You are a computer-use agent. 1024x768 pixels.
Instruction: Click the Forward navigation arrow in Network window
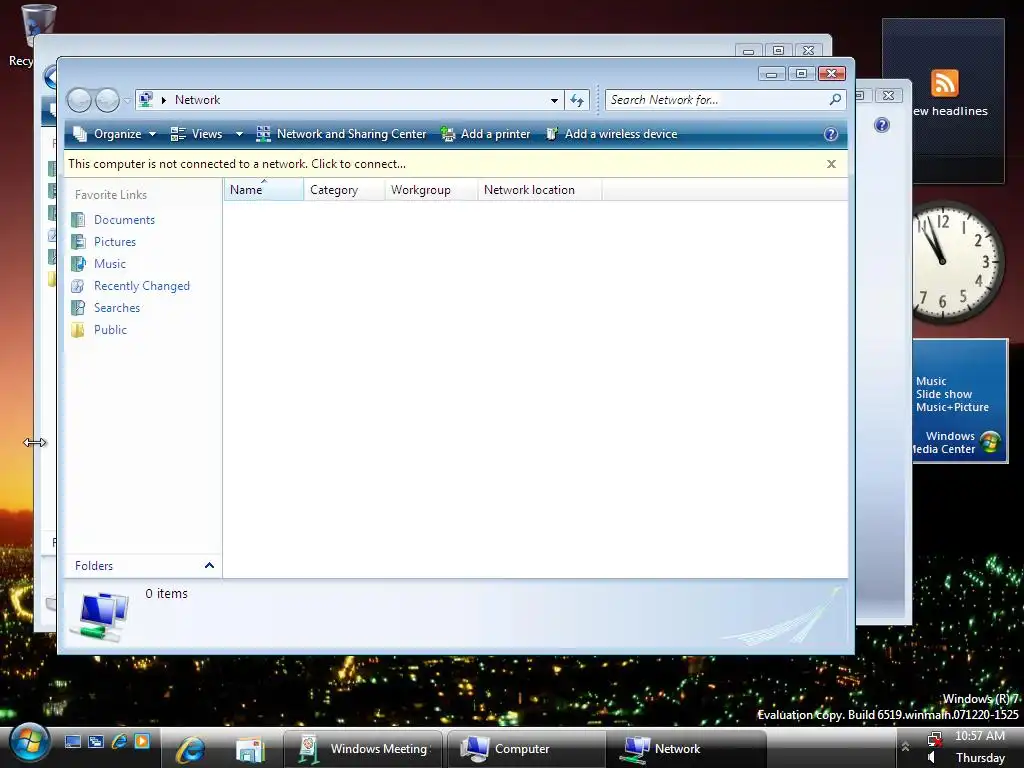(108, 101)
